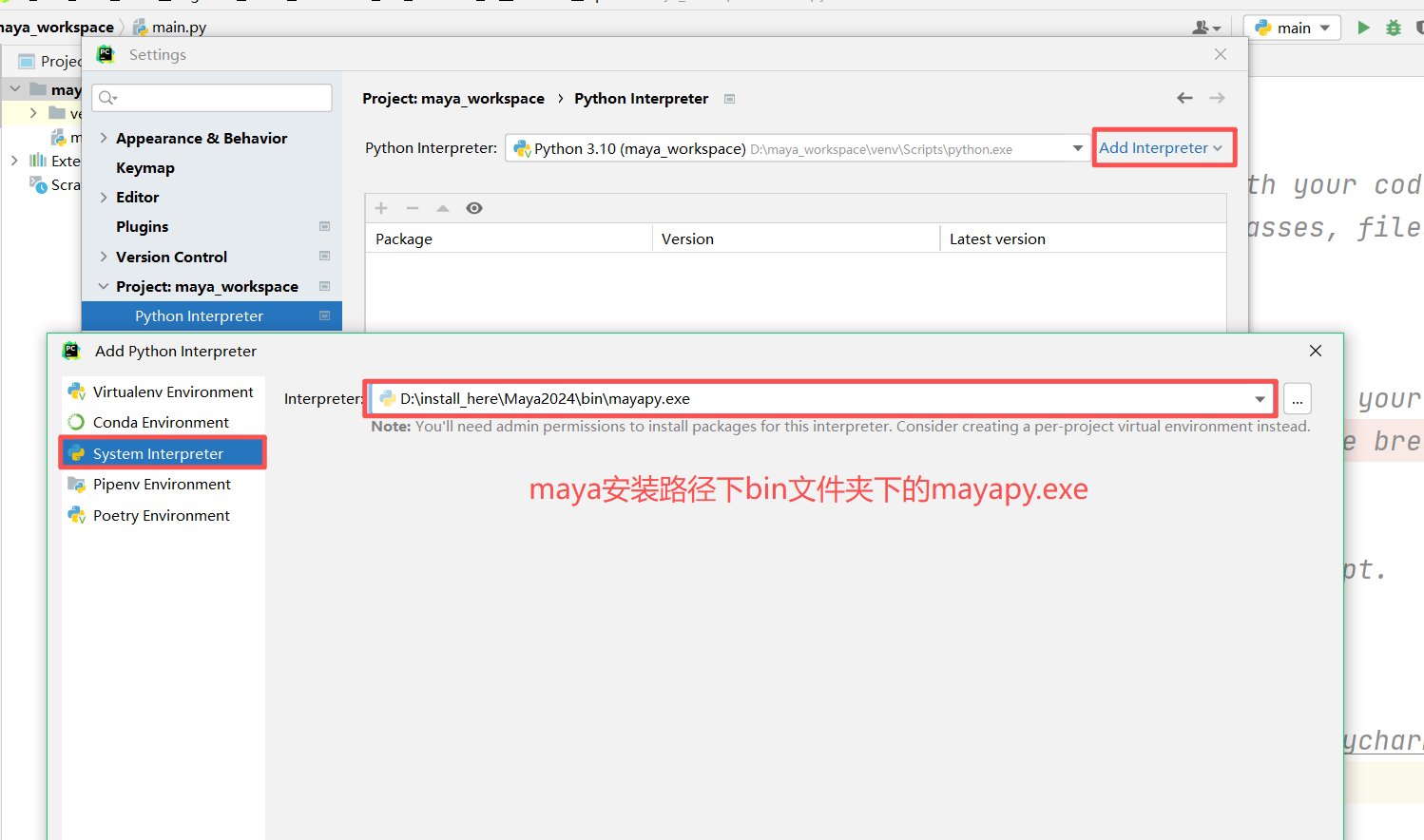Click the Latest version column header

pyautogui.click(x=1083, y=239)
